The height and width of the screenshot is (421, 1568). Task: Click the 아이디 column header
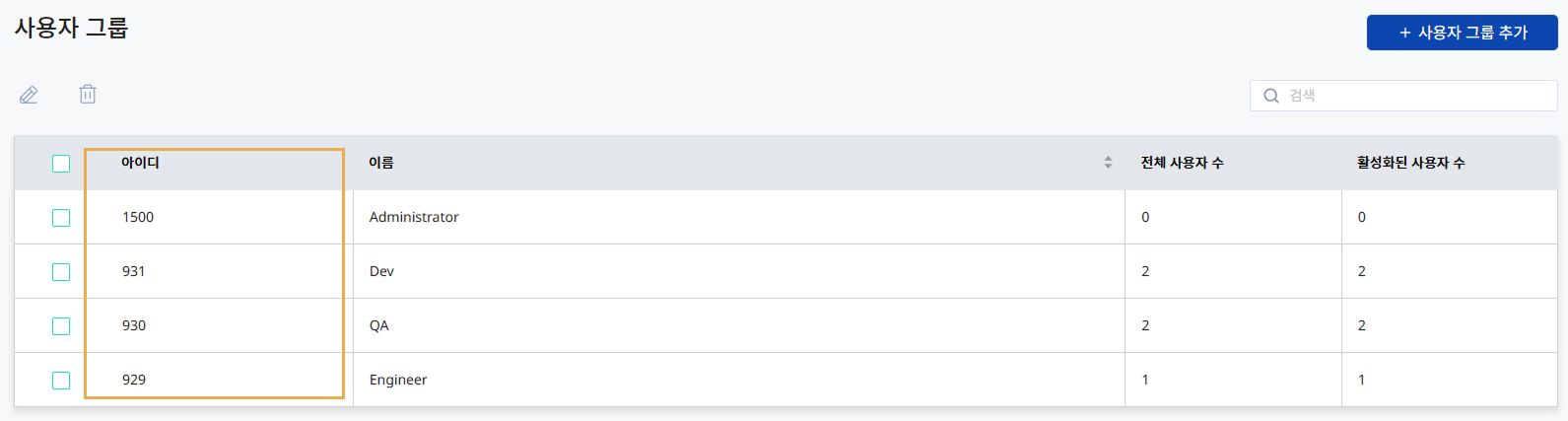coord(140,163)
